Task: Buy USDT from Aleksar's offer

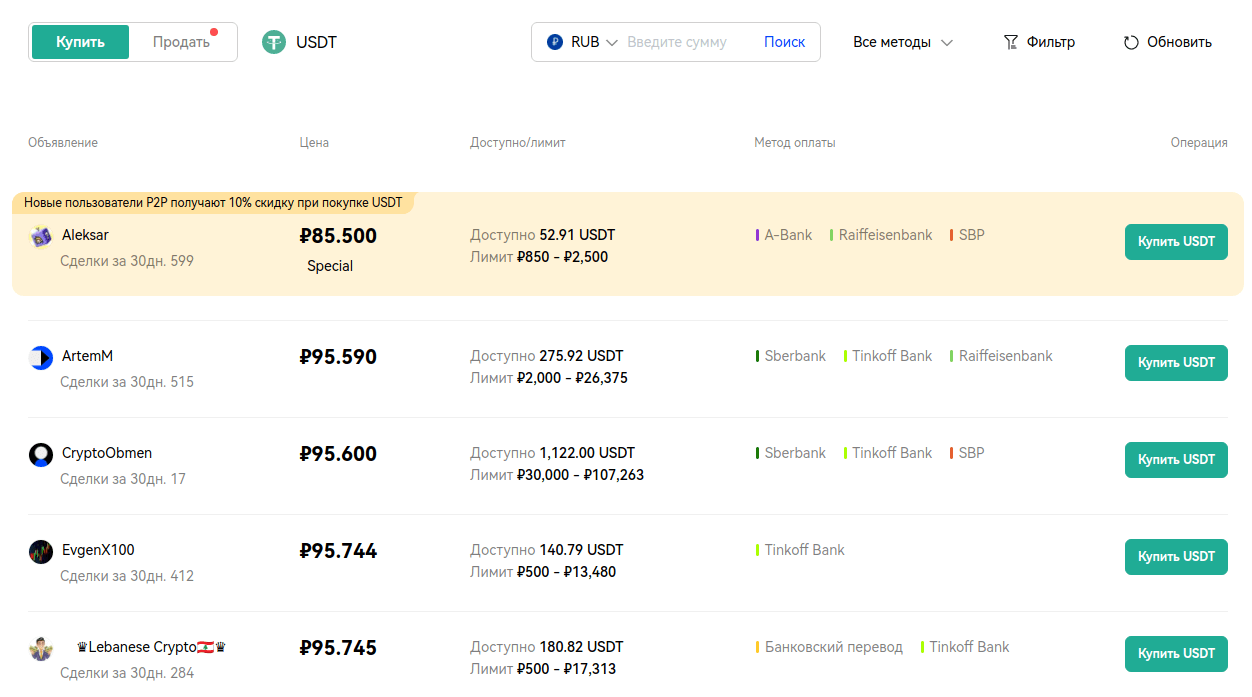Action: pyautogui.click(x=1175, y=242)
